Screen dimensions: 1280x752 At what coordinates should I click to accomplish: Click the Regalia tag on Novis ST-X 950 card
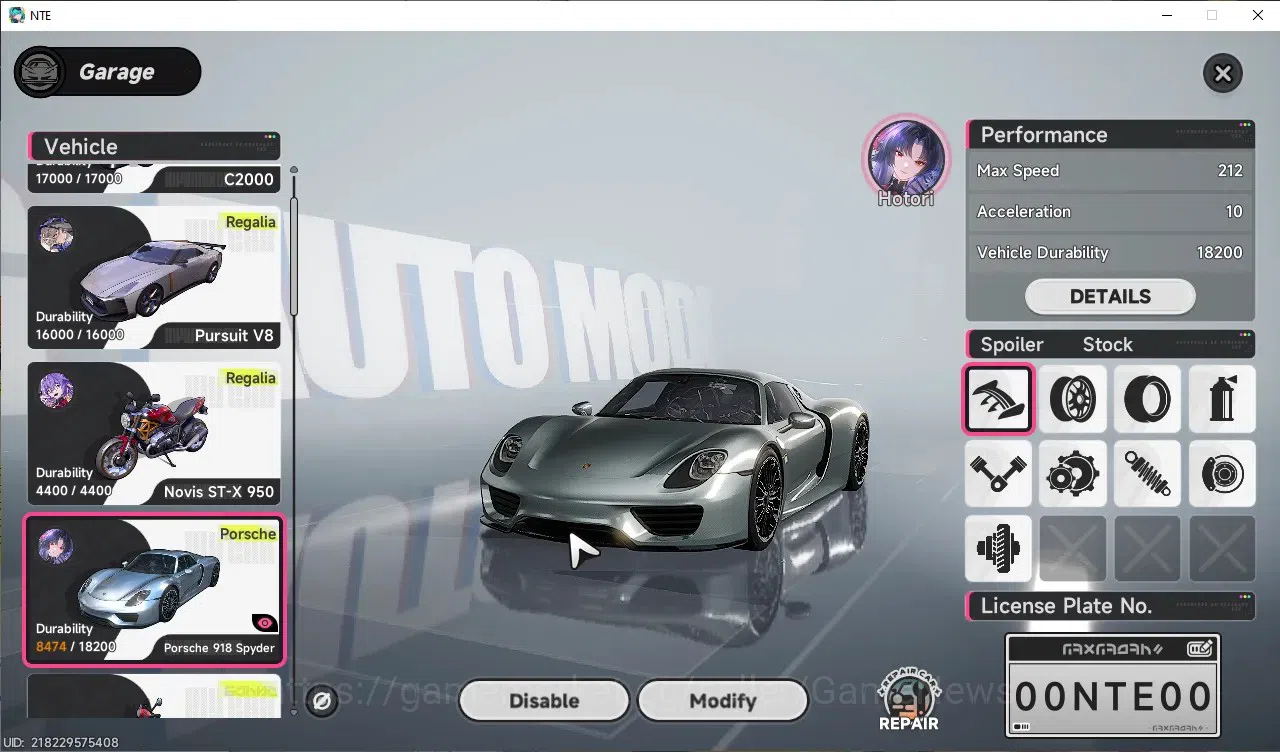[x=251, y=378]
